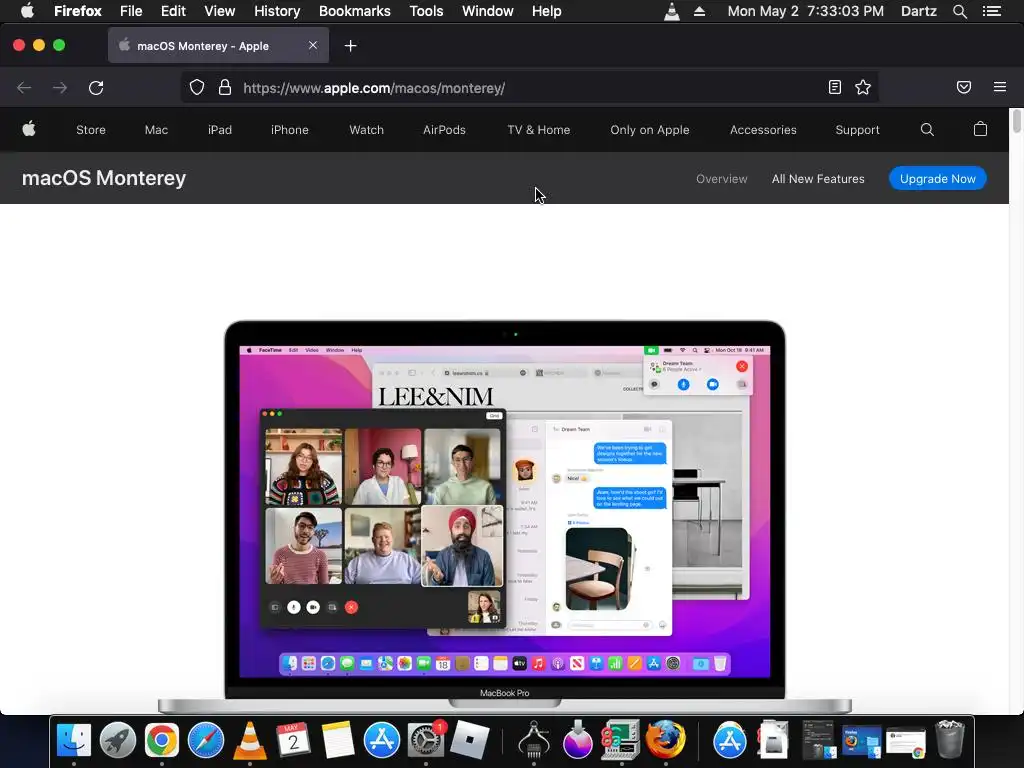Click the eject icon in menu bar
Viewport: 1024px width, 768px height.
[699, 11]
